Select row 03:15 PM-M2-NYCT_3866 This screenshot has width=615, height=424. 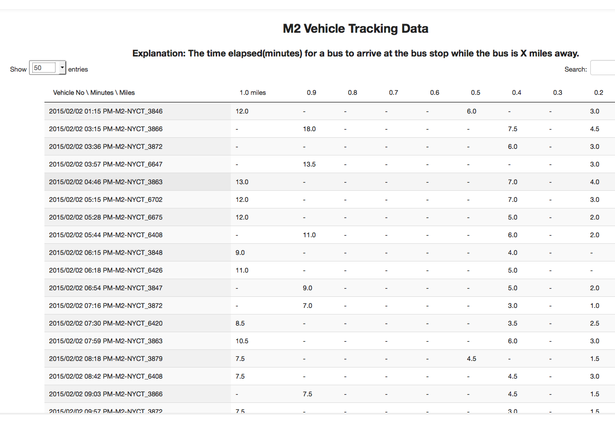pyautogui.click(x=329, y=129)
